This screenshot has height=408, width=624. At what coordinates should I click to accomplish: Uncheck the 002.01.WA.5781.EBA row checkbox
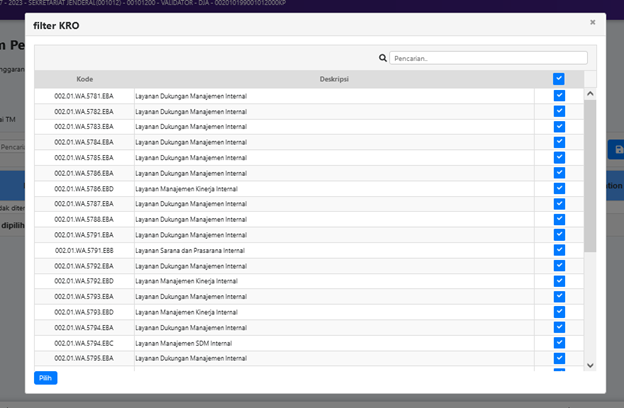click(x=559, y=96)
